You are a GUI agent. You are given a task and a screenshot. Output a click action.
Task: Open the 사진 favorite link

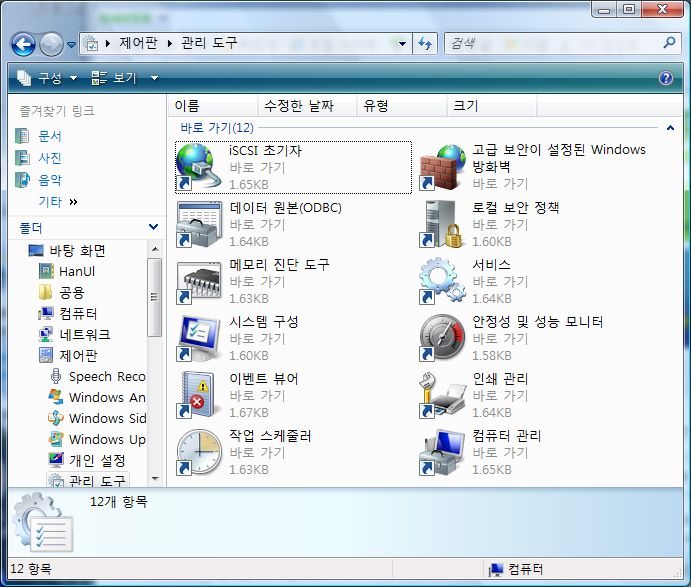click(50, 157)
